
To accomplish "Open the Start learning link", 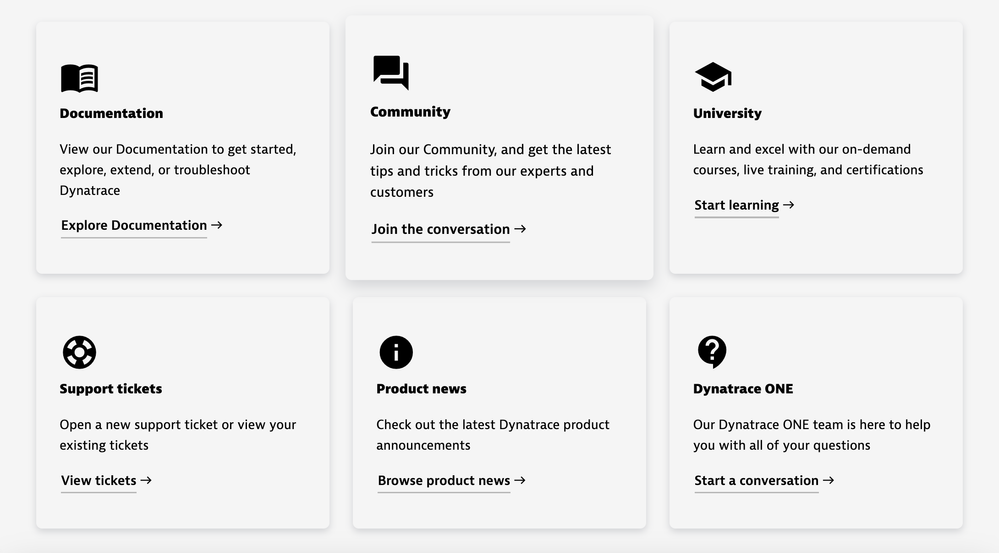I will (744, 205).
